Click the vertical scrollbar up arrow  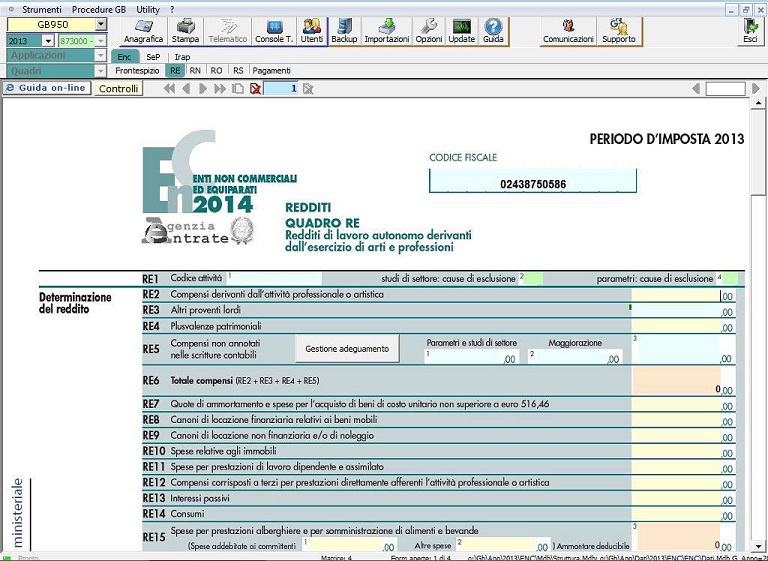tap(759, 103)
